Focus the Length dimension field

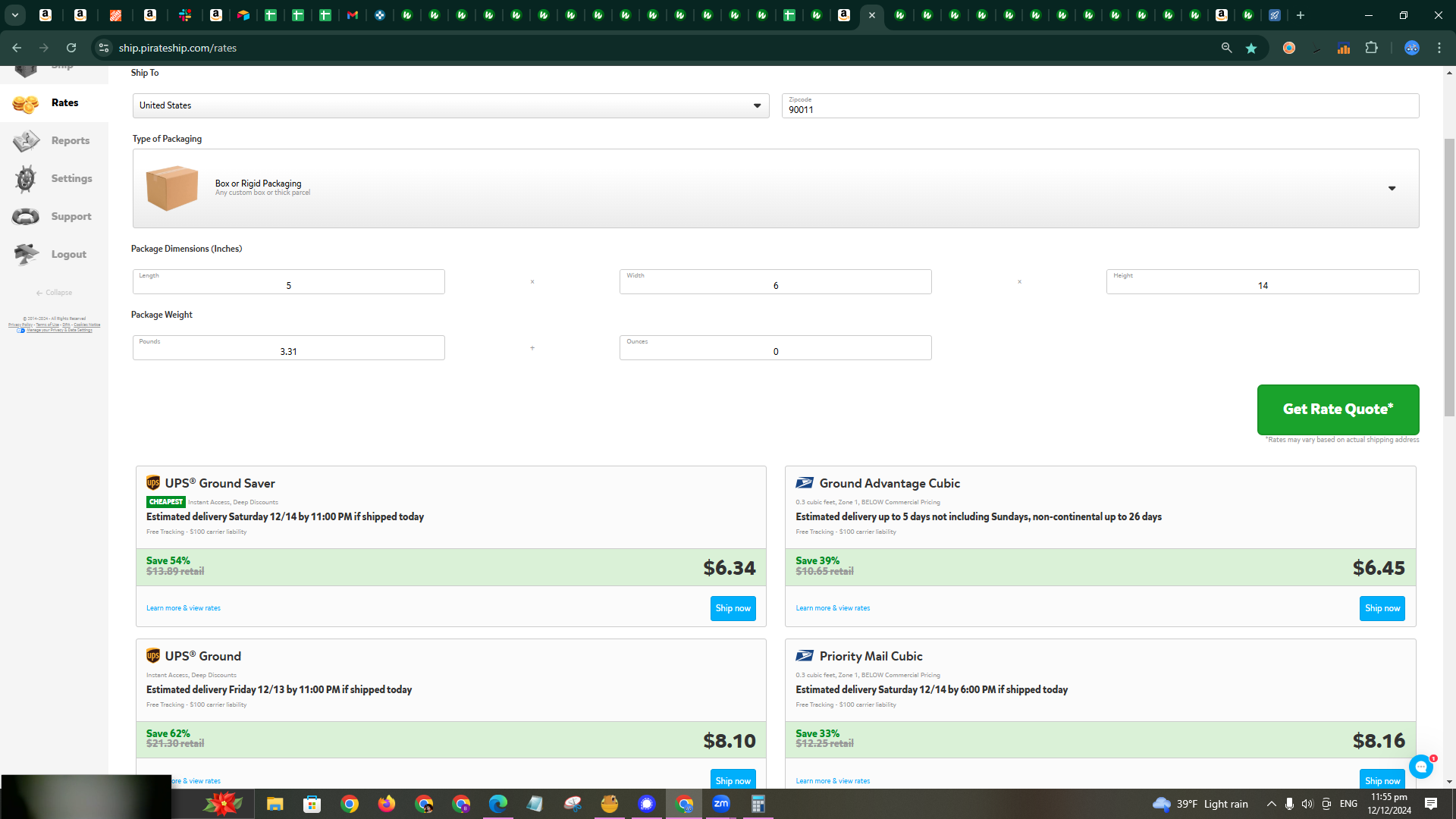[288, 282]
